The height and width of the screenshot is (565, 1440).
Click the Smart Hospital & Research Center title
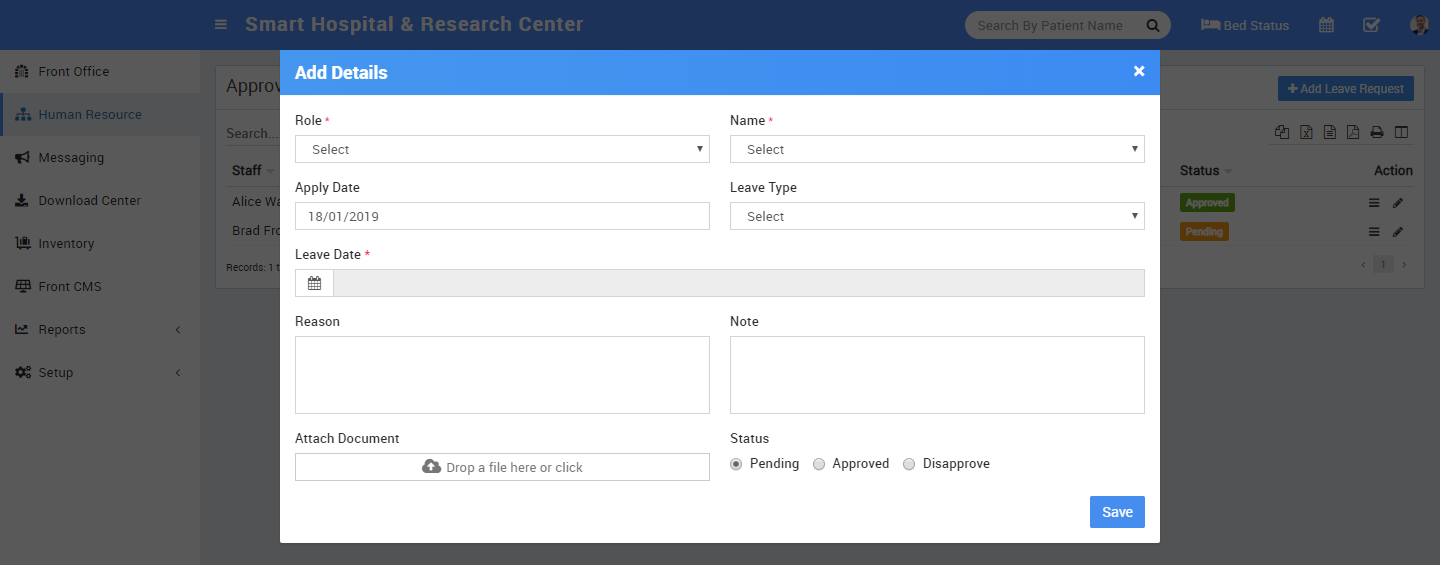point(414,24)
